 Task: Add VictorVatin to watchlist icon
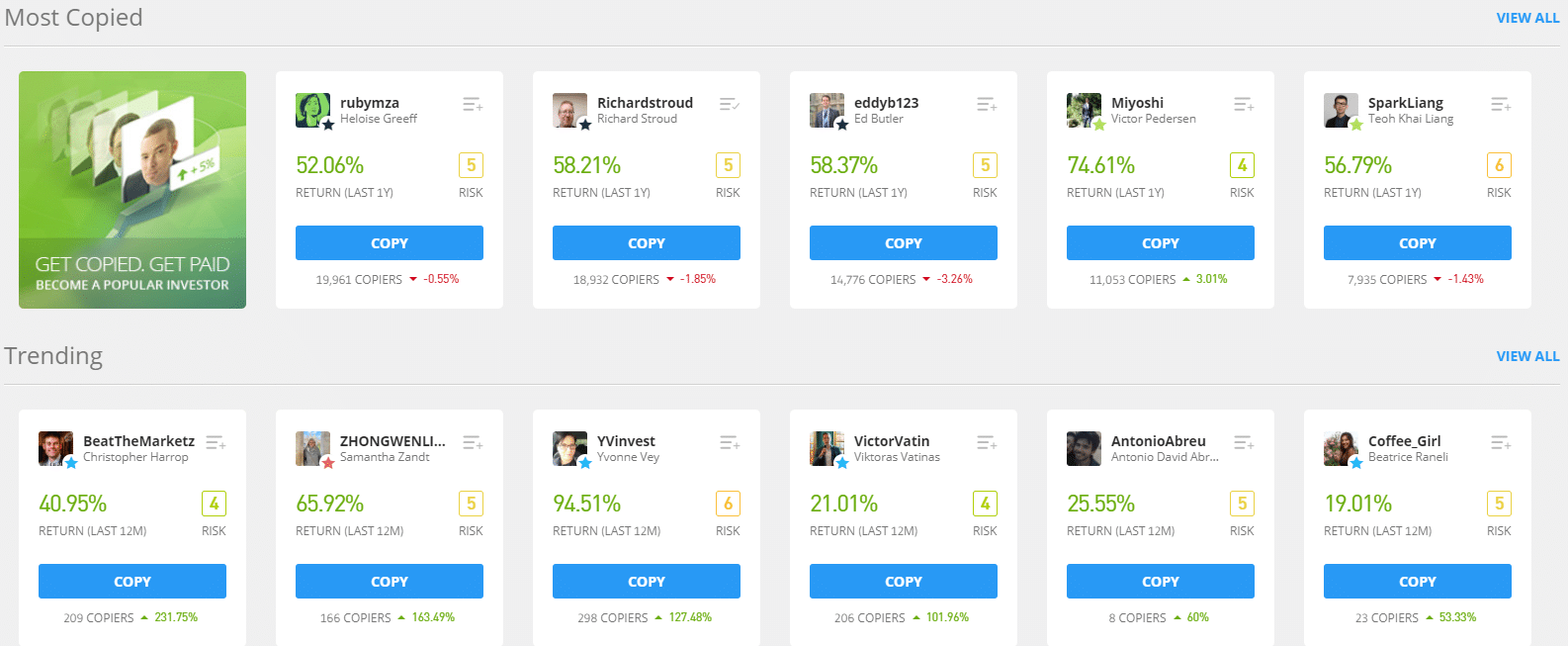[987, 442]
